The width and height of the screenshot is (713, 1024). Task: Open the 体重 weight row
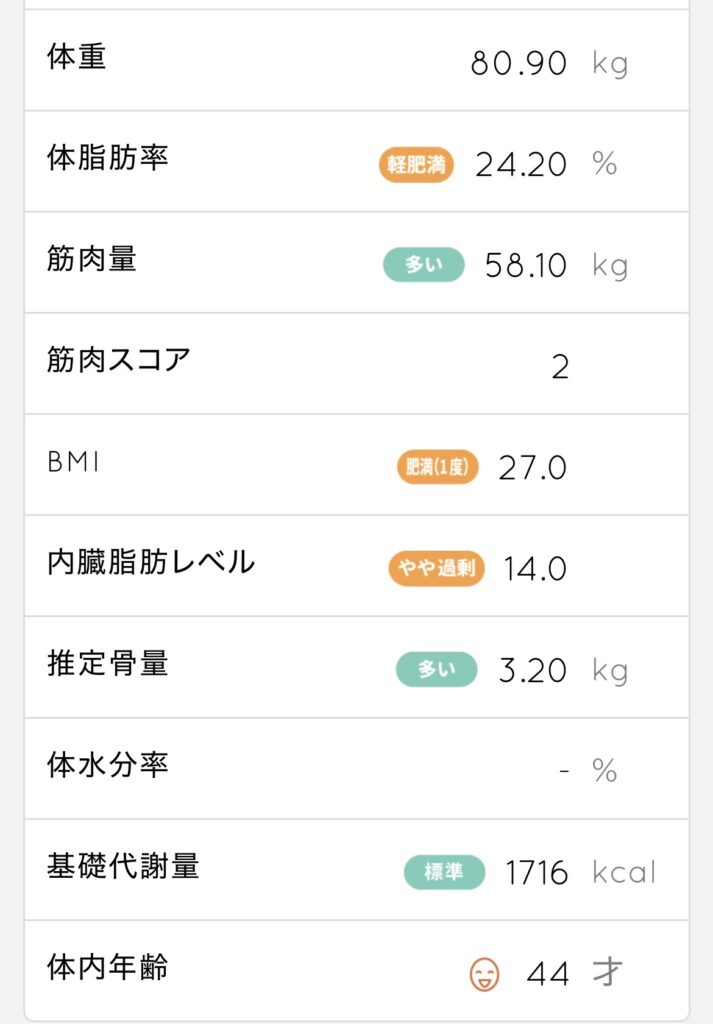tap(77, 57)
